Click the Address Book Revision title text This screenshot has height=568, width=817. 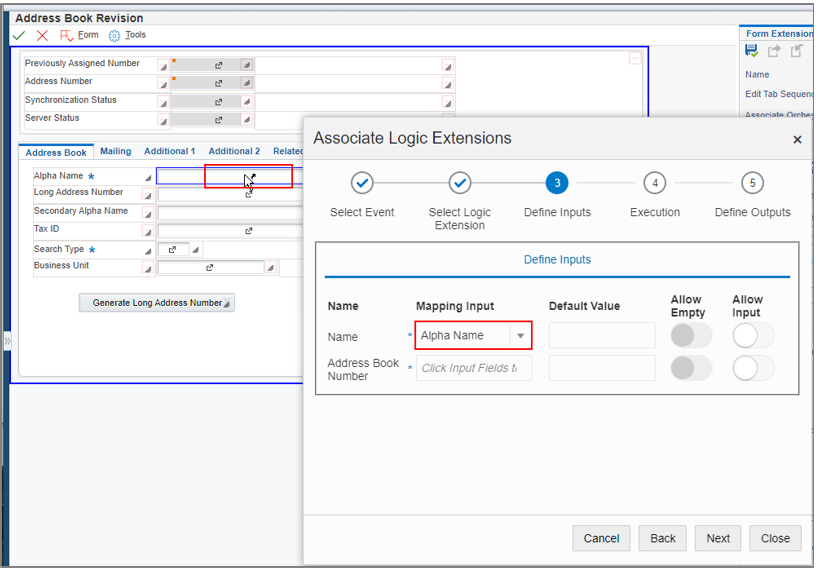(79, 18)
